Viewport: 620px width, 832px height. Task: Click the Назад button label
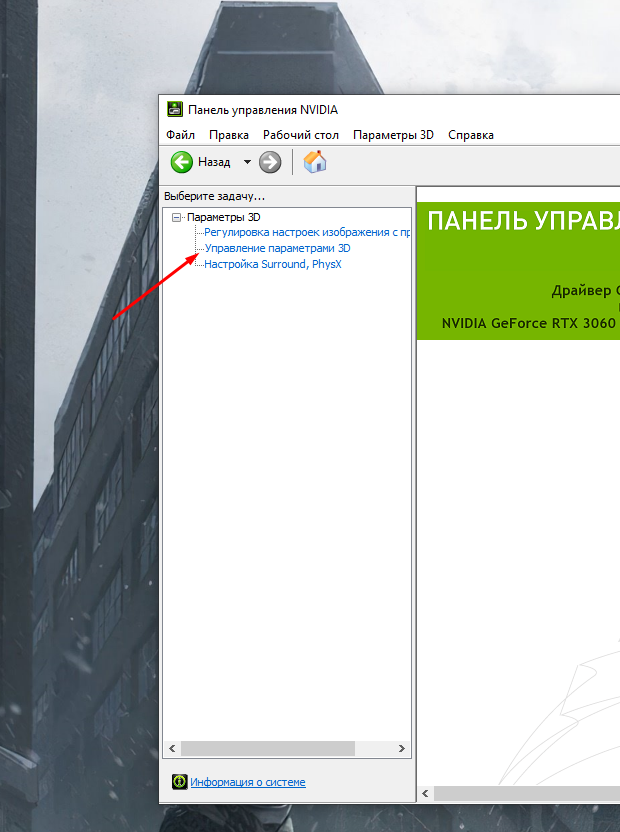pos(214,162)
